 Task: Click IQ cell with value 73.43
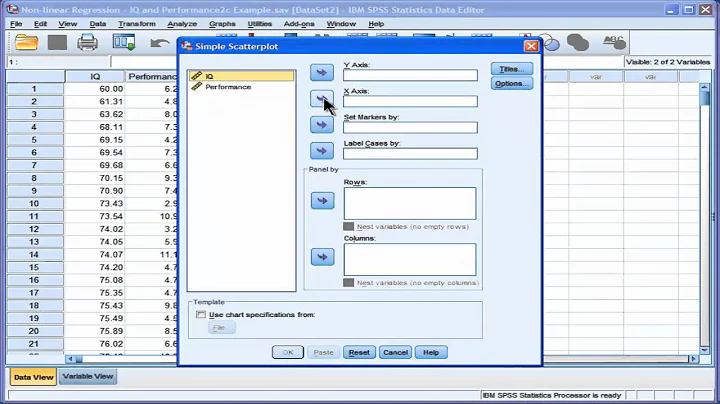pos(95,203)
